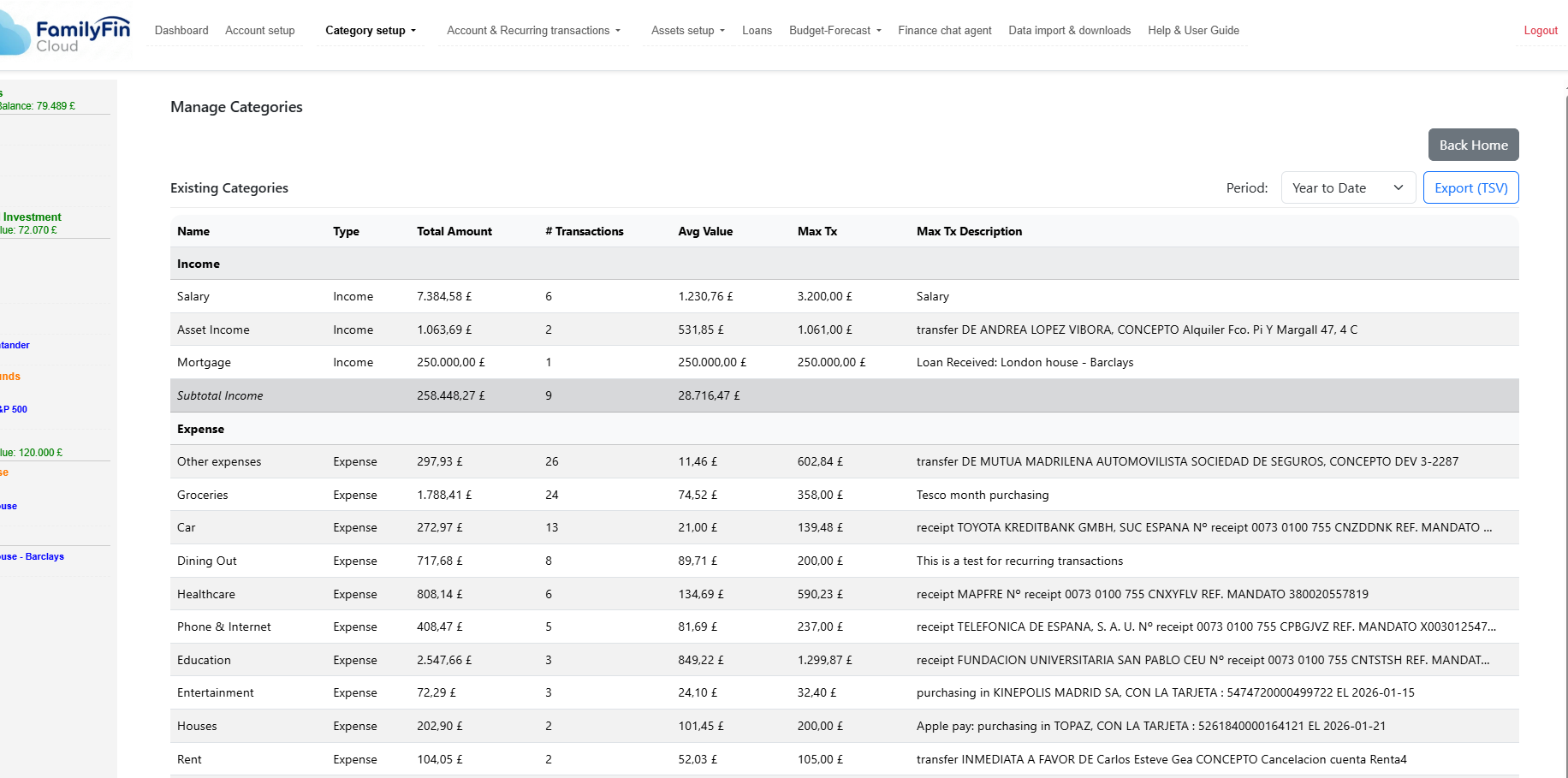Click Export (TSV) button
The width and height of the screenshot is (1568, 778).
[x=1470, y=187]
